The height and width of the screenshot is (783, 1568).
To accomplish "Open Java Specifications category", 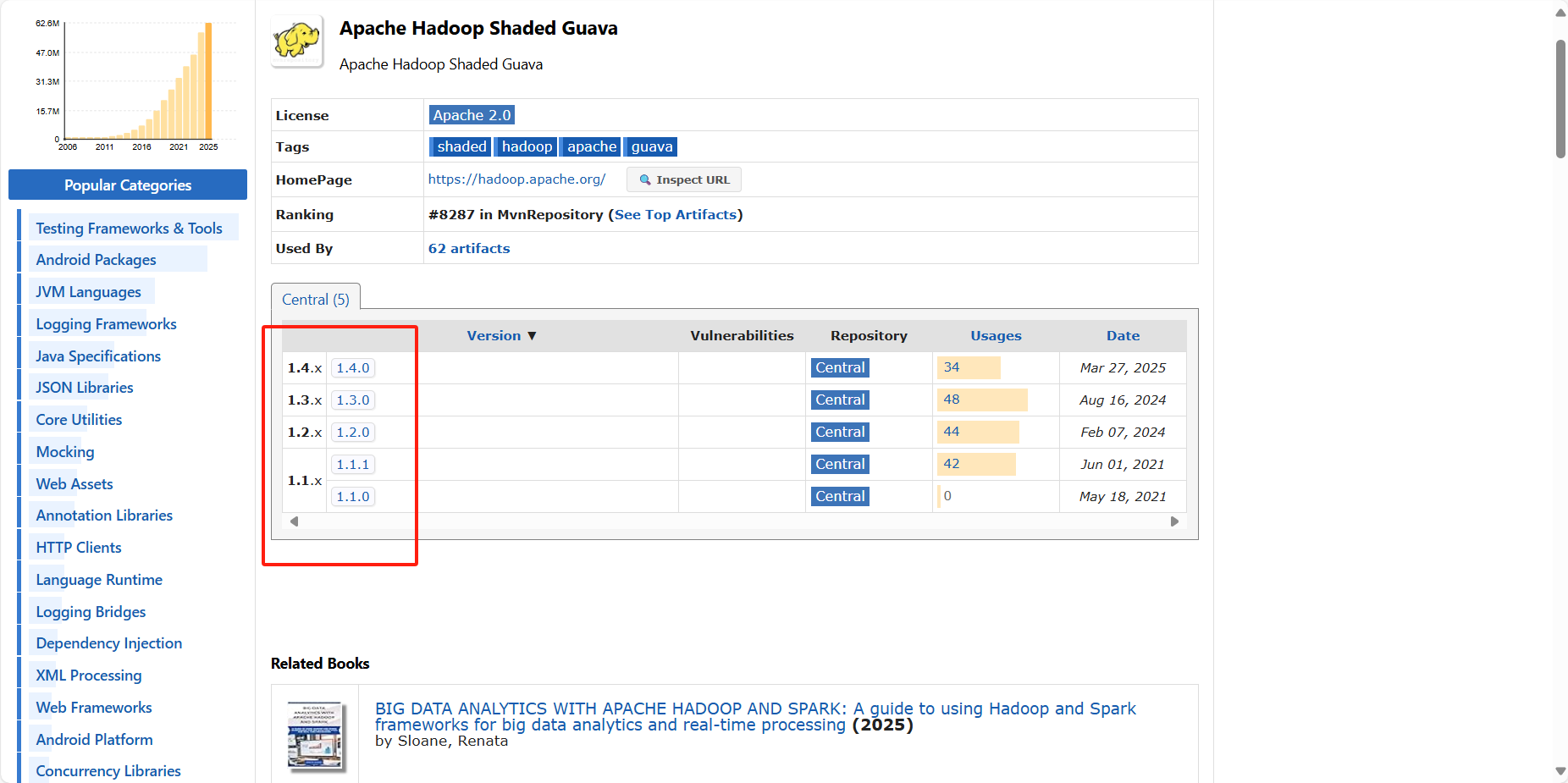I will (x=98, y=356).
